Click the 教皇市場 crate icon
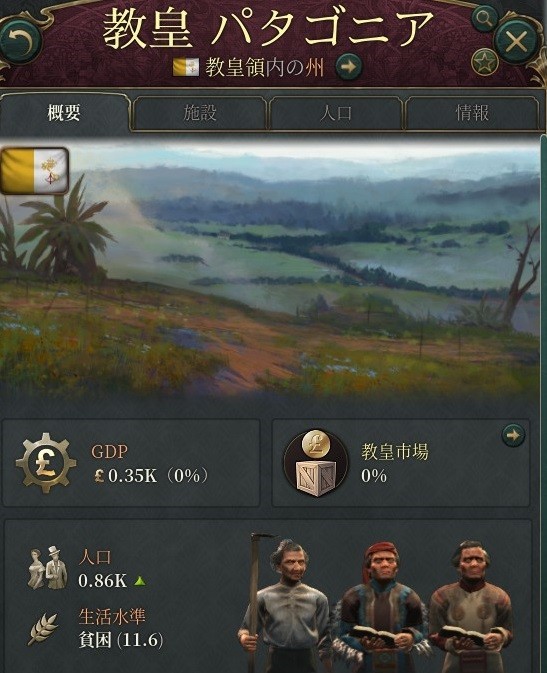The height and width of the screenshot is (673, 547). tap(316, 463)
